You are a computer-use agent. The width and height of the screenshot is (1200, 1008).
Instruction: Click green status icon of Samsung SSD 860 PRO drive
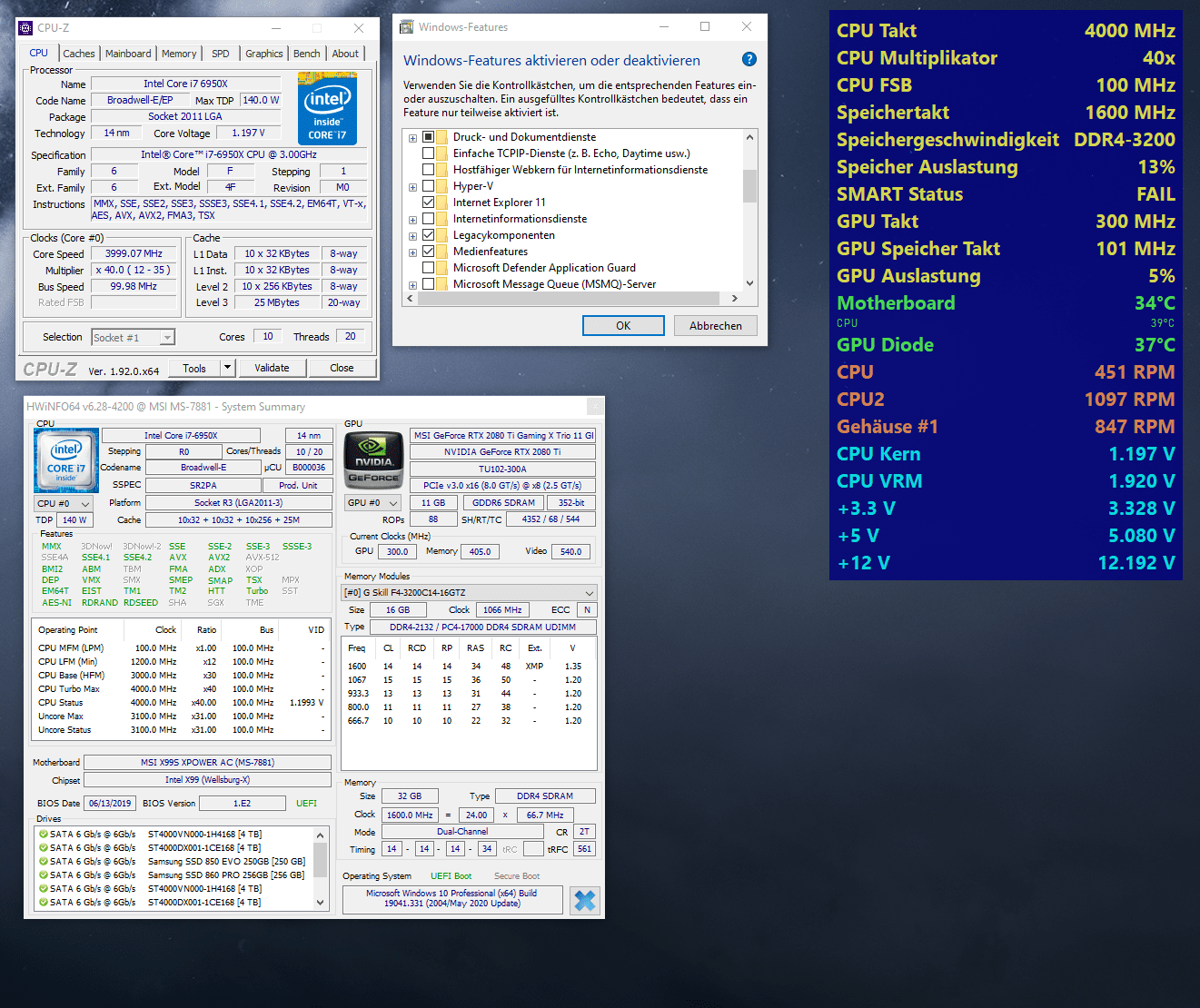coord(43,875)
